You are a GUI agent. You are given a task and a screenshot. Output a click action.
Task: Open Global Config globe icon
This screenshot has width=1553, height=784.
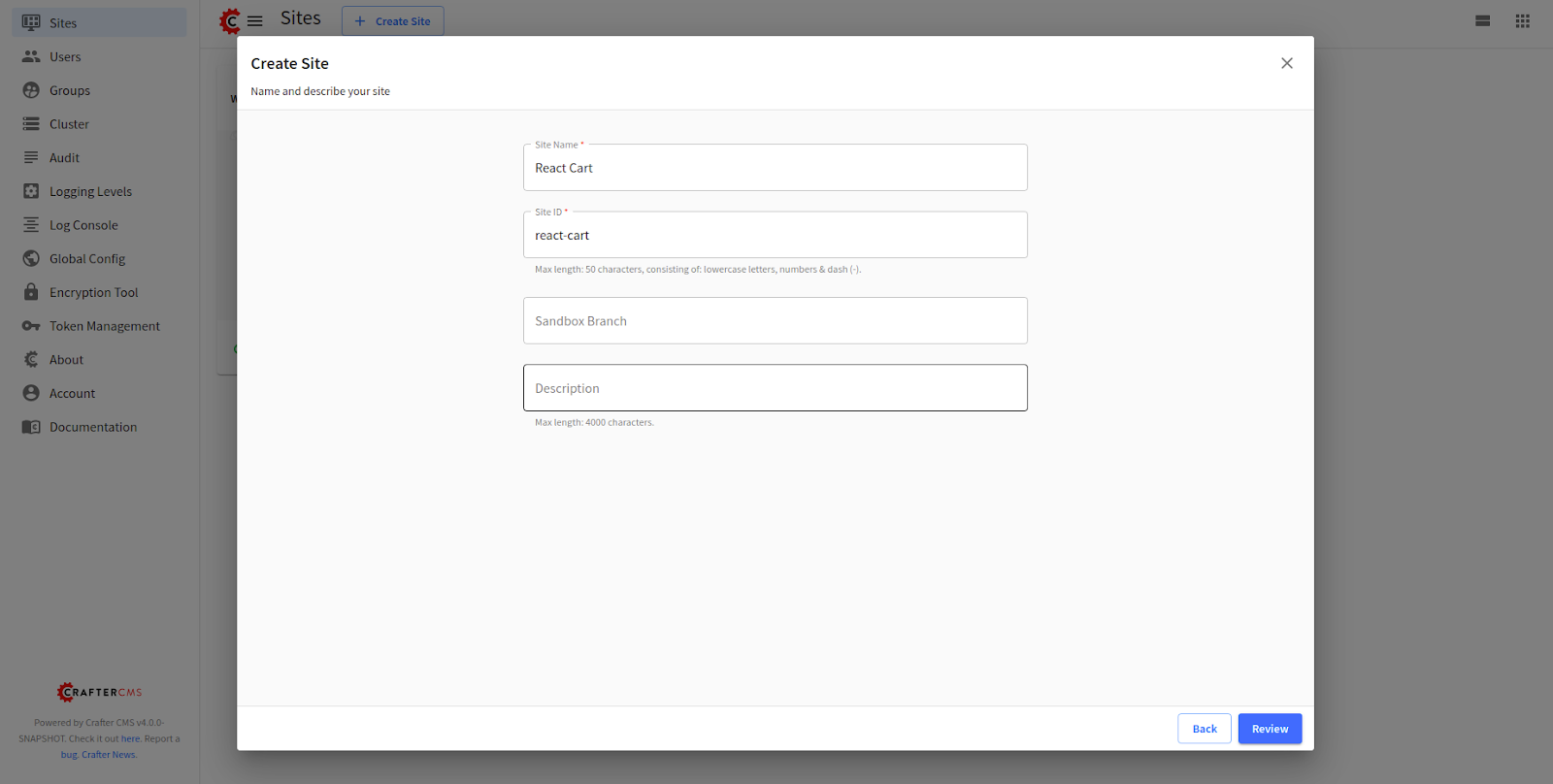coord(31,259)
